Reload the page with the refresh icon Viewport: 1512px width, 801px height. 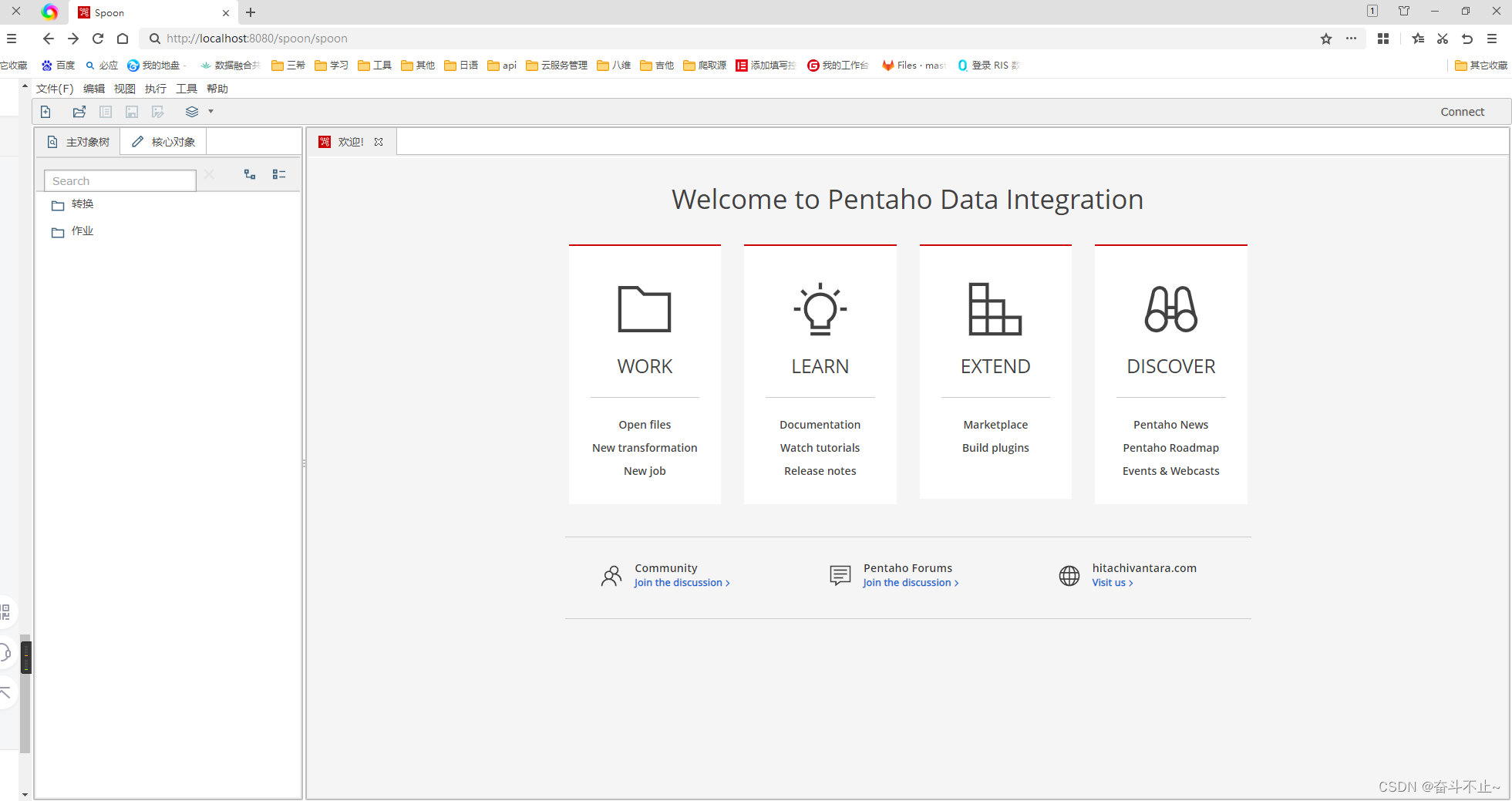(x=98, y=39)
